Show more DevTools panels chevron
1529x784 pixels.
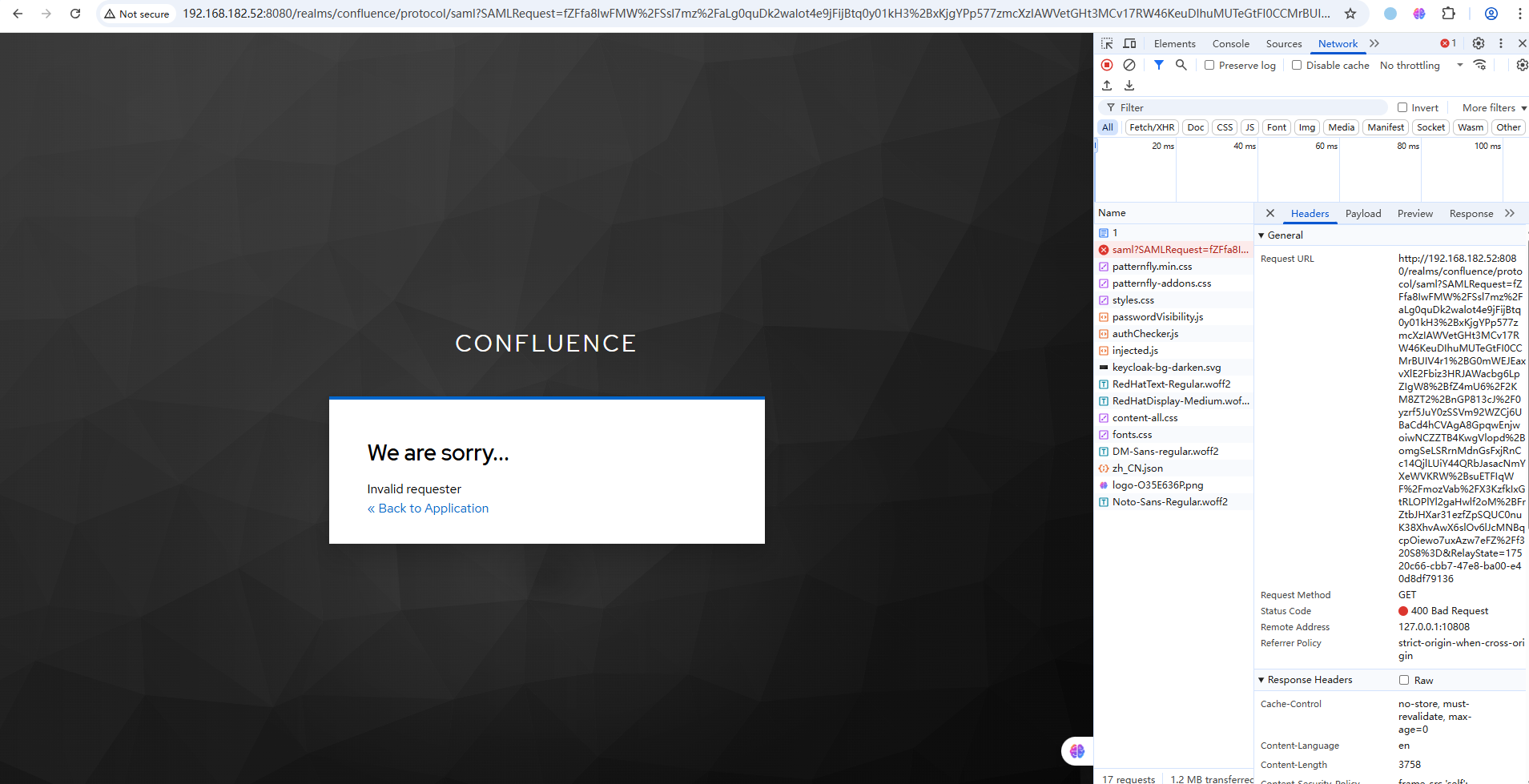click(1374, 43)
